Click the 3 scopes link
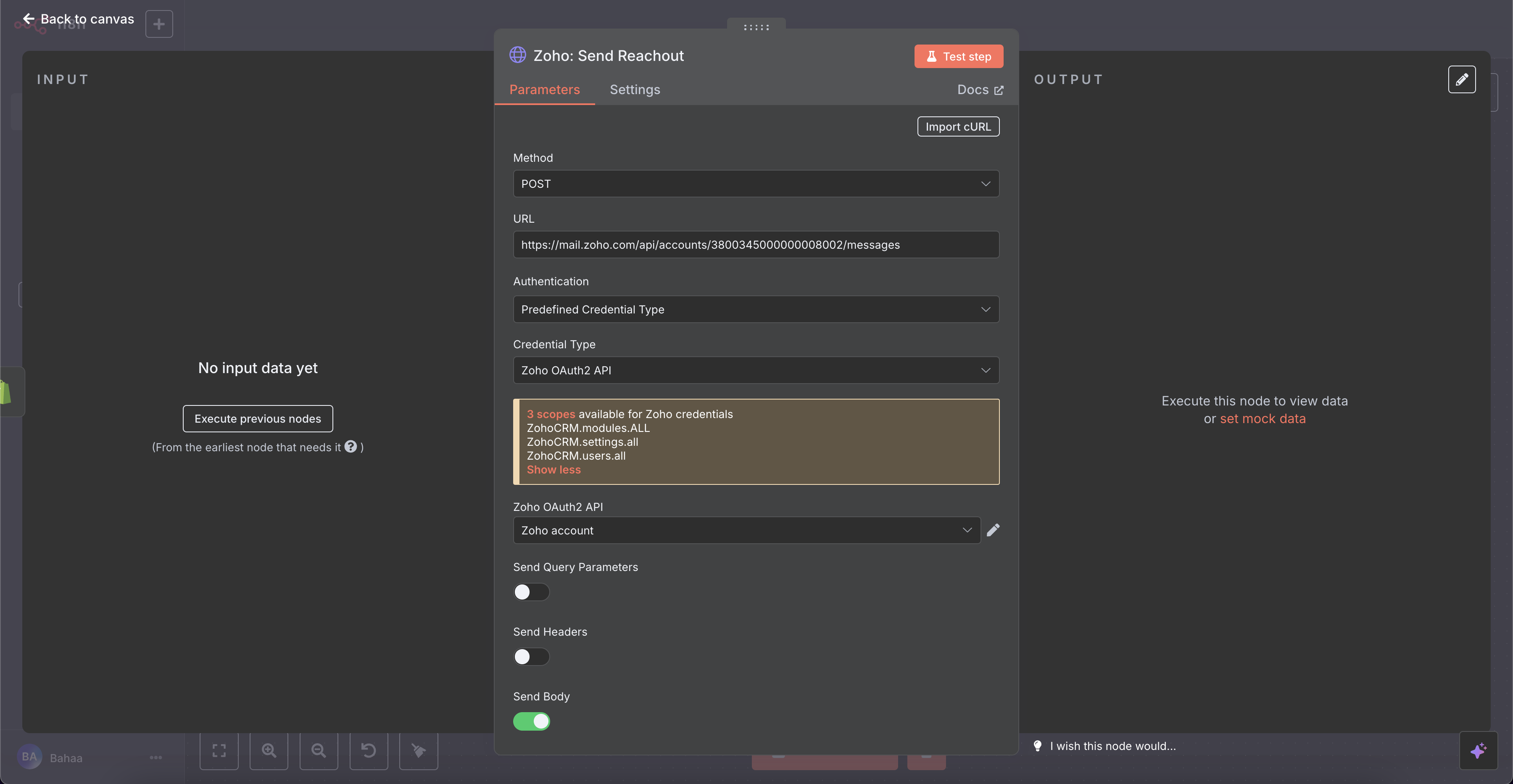 click(x=551, y=414)
